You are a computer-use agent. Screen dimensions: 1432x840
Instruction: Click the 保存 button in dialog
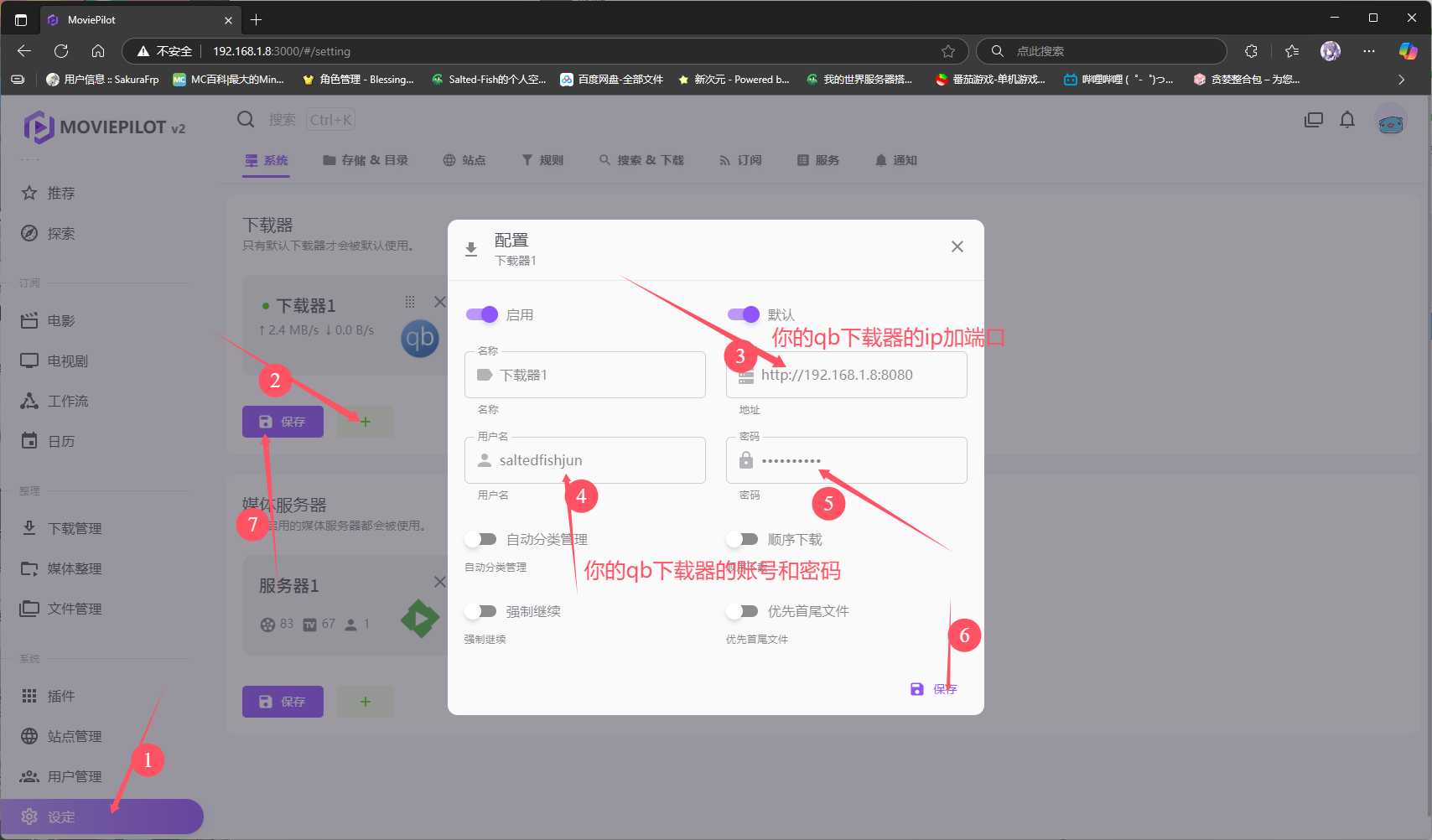[934, 689]
